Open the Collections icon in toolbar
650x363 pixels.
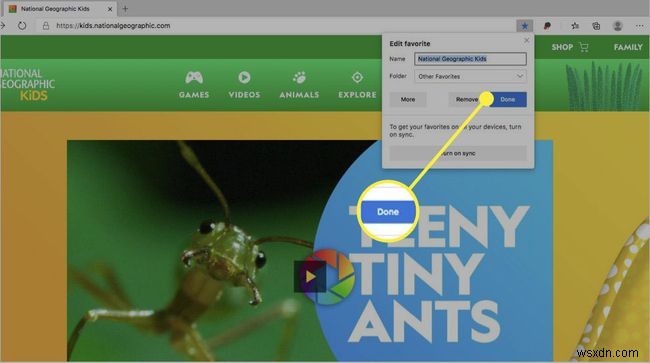pyautogui.click(x=596, y=26)
